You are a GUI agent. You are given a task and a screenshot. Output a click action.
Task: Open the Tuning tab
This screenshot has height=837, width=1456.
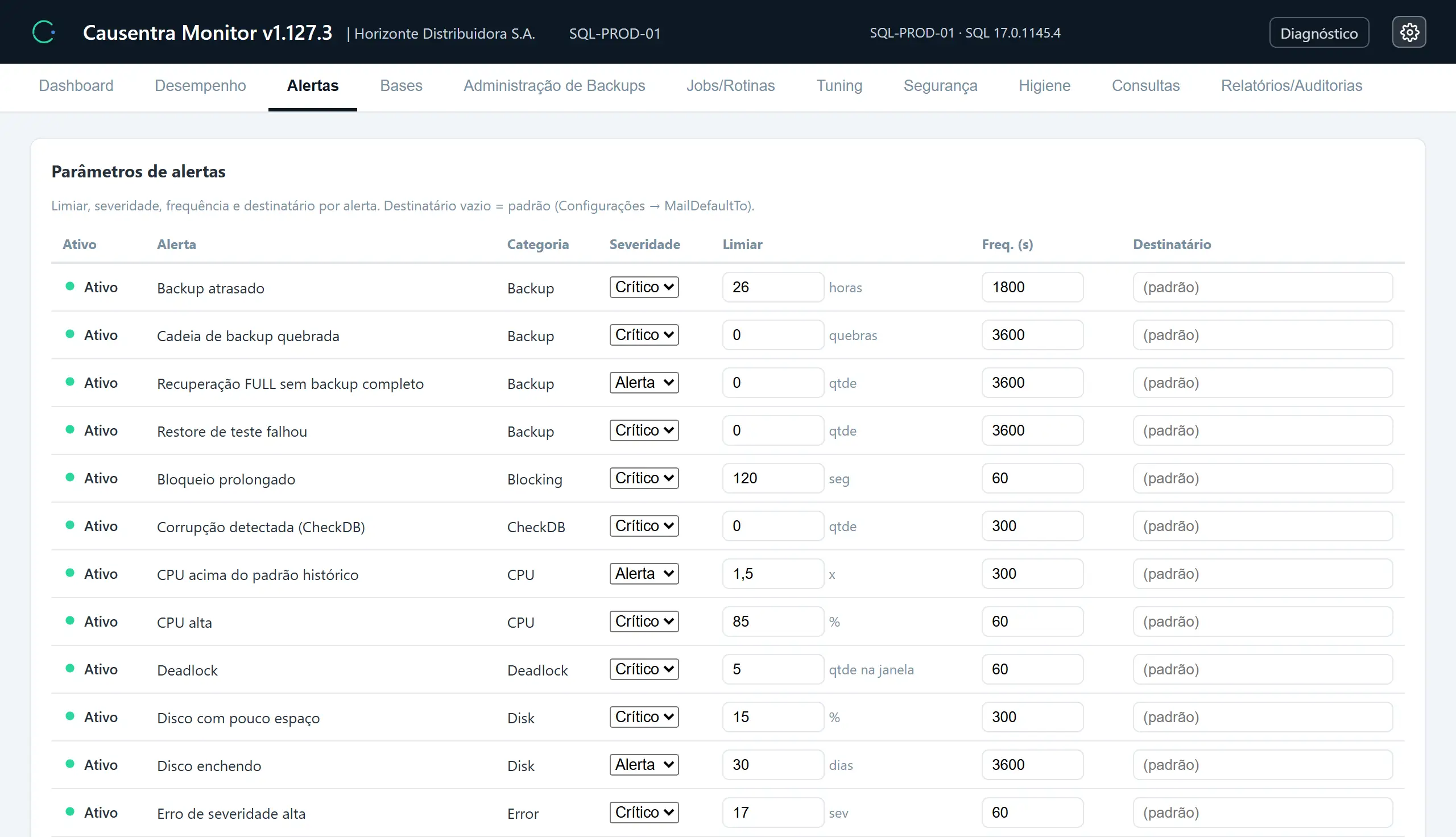coord(839,86)
